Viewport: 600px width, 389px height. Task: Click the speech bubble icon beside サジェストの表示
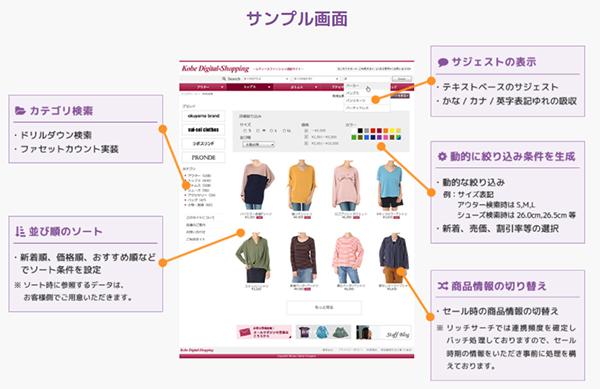[x=443, y=62]
